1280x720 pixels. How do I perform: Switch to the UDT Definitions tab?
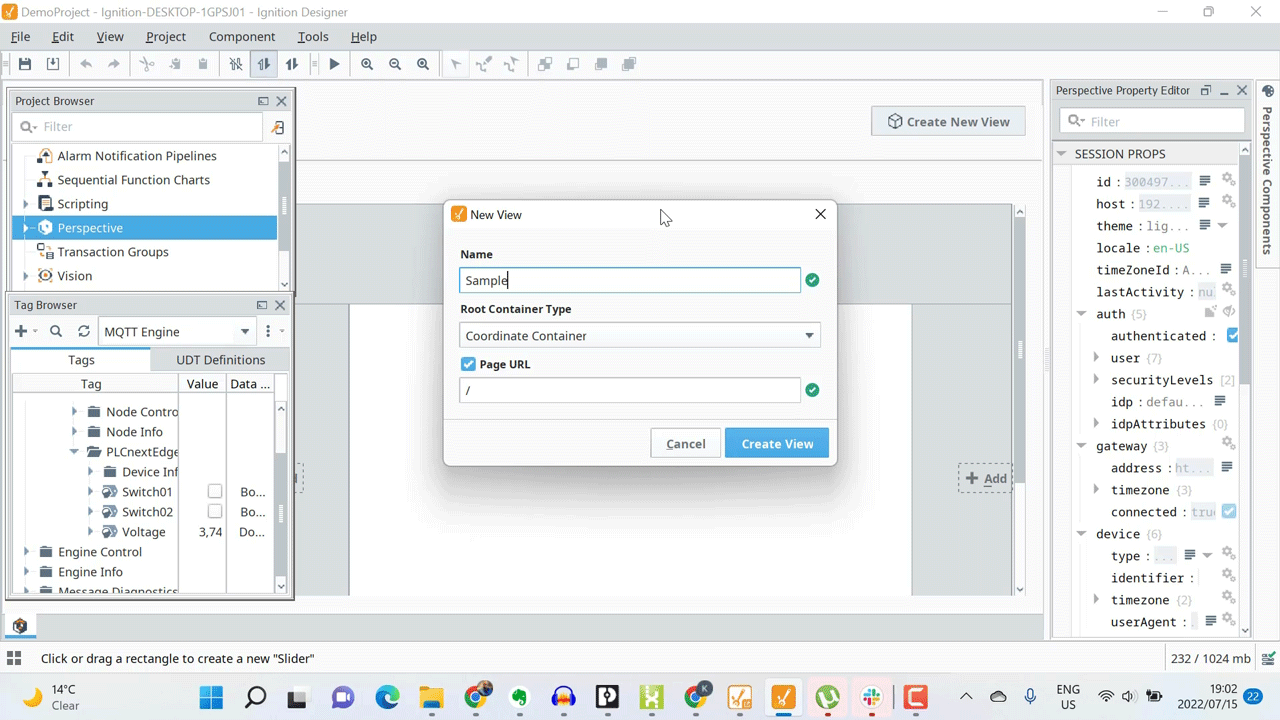(x=221, y=360)
